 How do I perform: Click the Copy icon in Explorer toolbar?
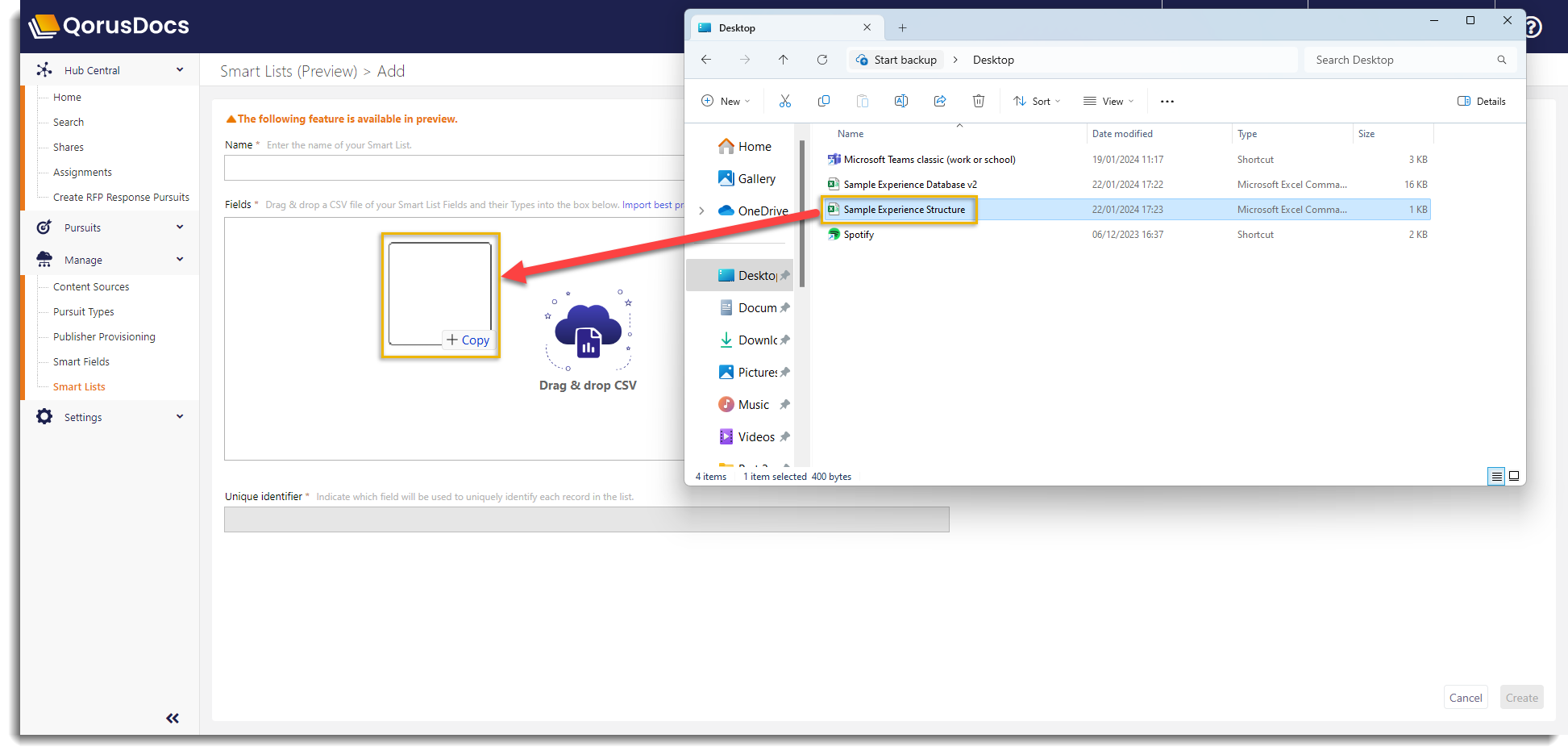point(823,101)
